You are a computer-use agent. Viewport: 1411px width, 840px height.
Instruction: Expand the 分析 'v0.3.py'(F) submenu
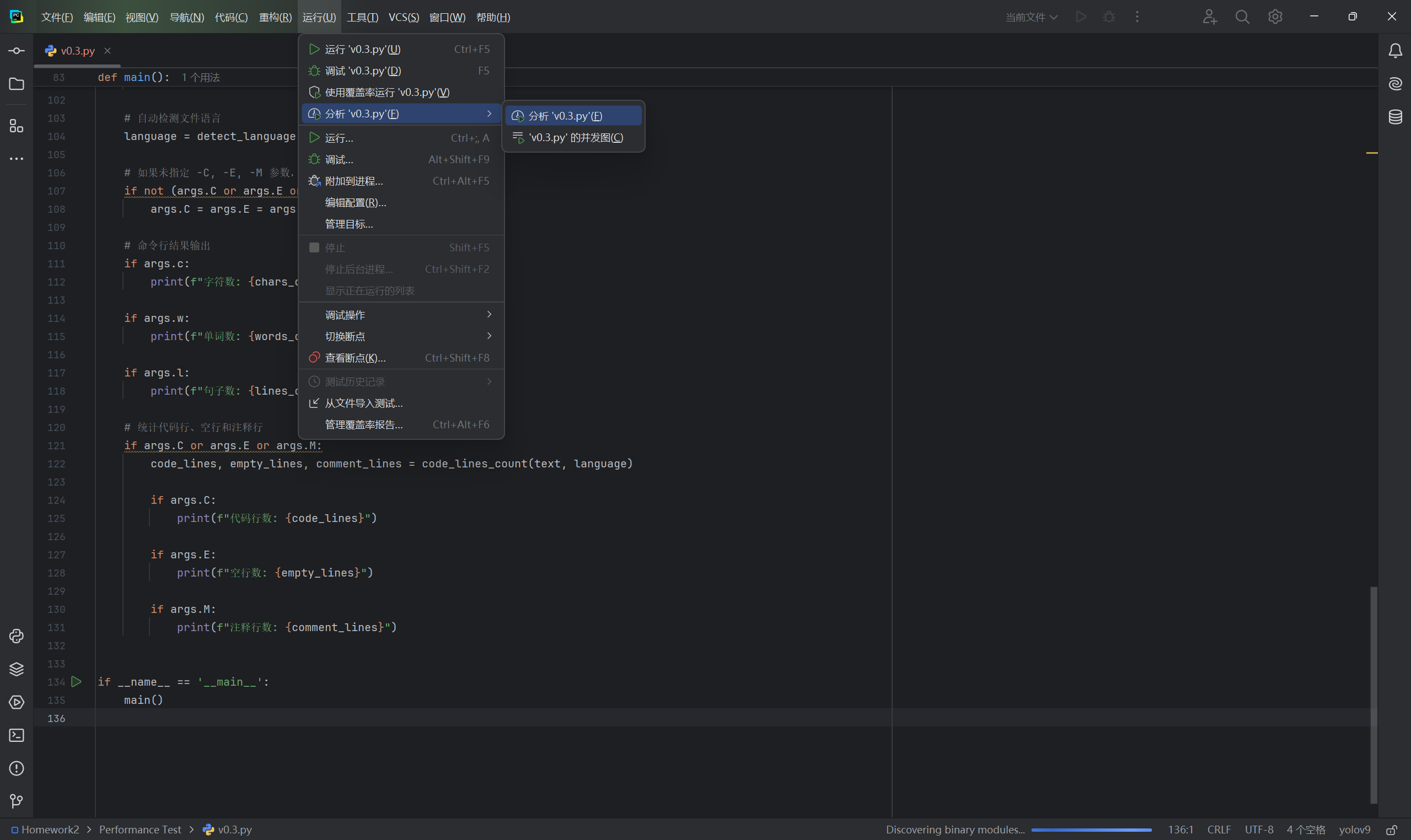pos(401,114)
